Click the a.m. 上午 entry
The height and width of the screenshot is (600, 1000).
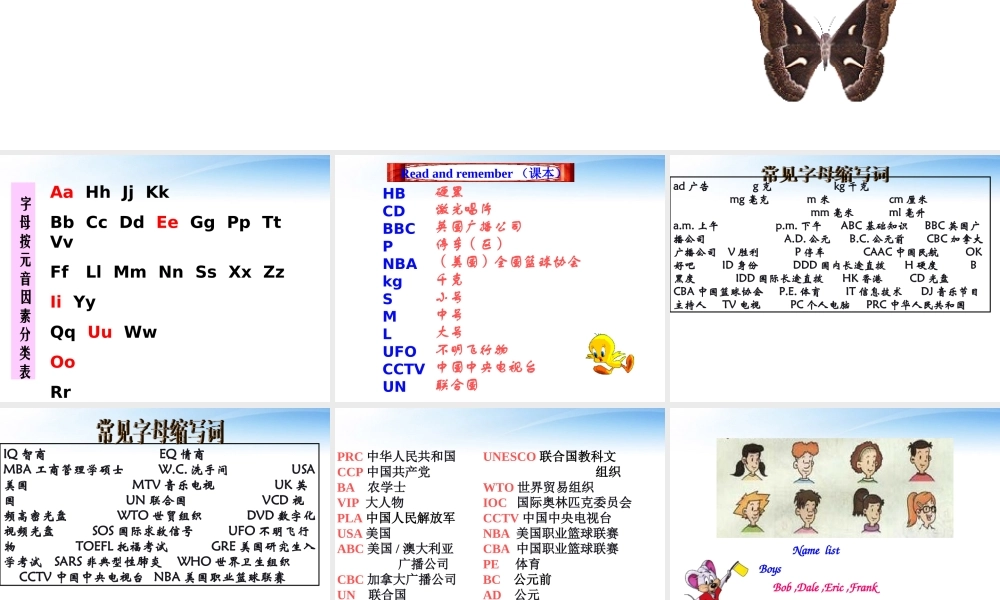695,226
